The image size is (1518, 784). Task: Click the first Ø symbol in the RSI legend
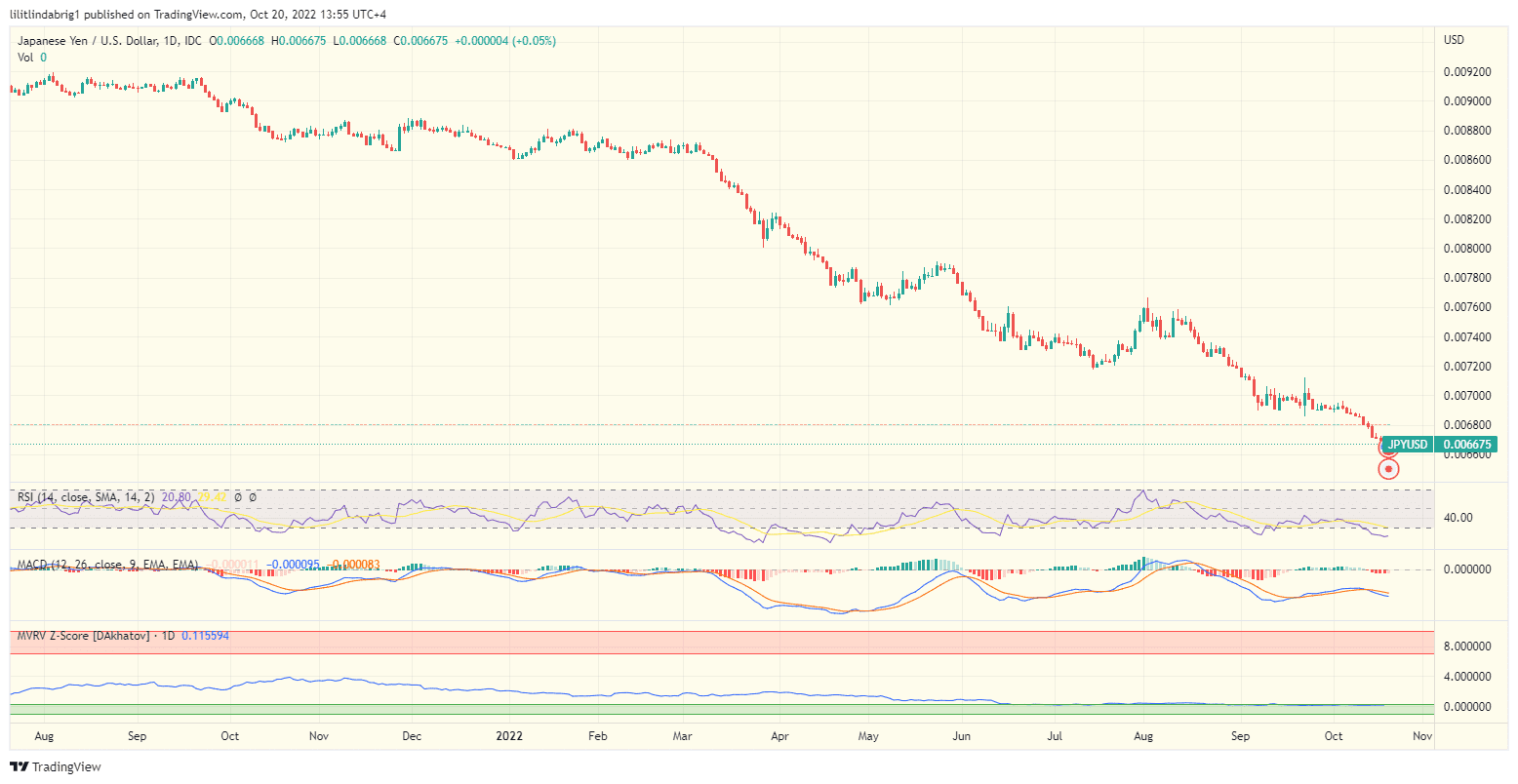238,497
